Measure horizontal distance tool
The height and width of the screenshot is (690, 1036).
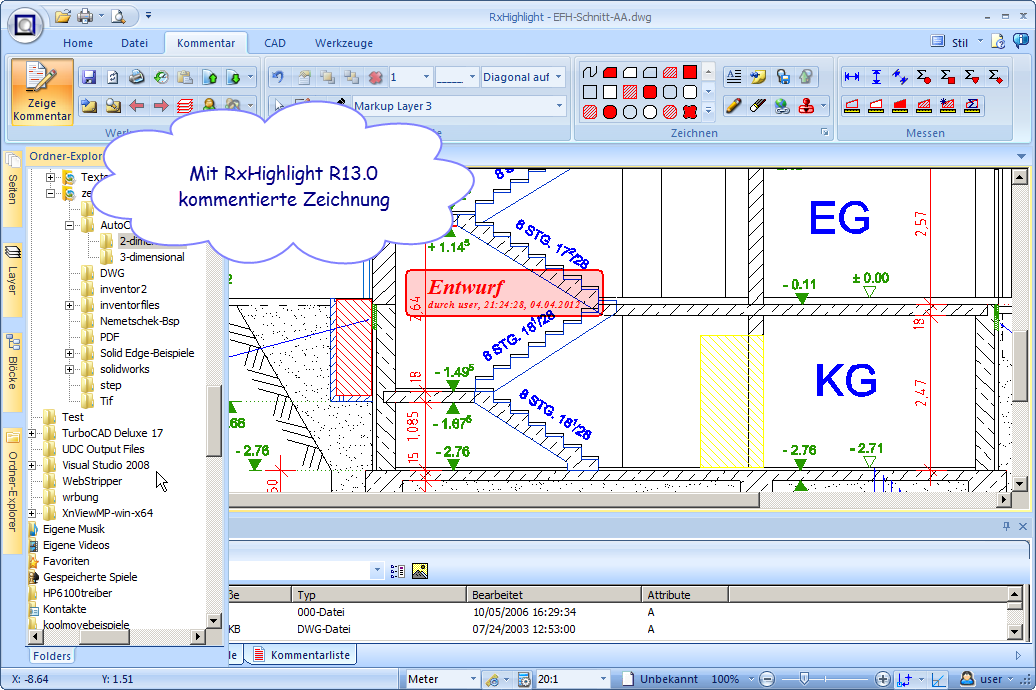coord(852,77)
